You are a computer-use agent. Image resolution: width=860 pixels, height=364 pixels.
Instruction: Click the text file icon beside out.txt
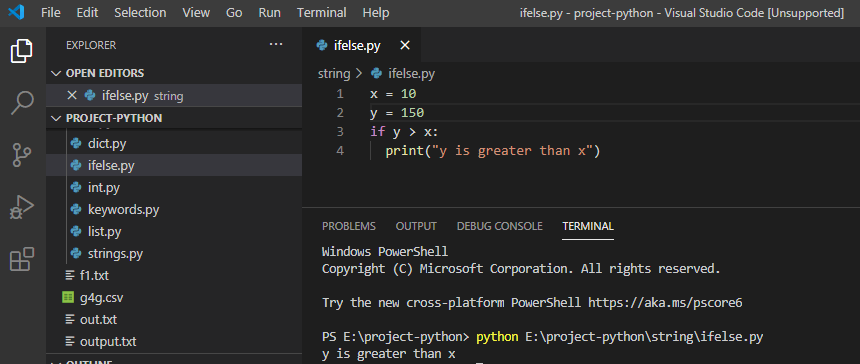(69, 319)
